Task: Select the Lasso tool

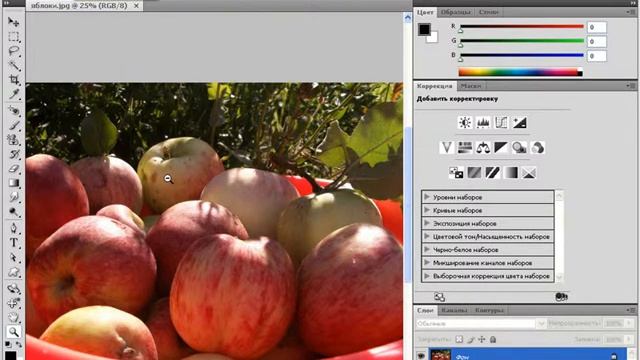Action: tap(13, 51)
